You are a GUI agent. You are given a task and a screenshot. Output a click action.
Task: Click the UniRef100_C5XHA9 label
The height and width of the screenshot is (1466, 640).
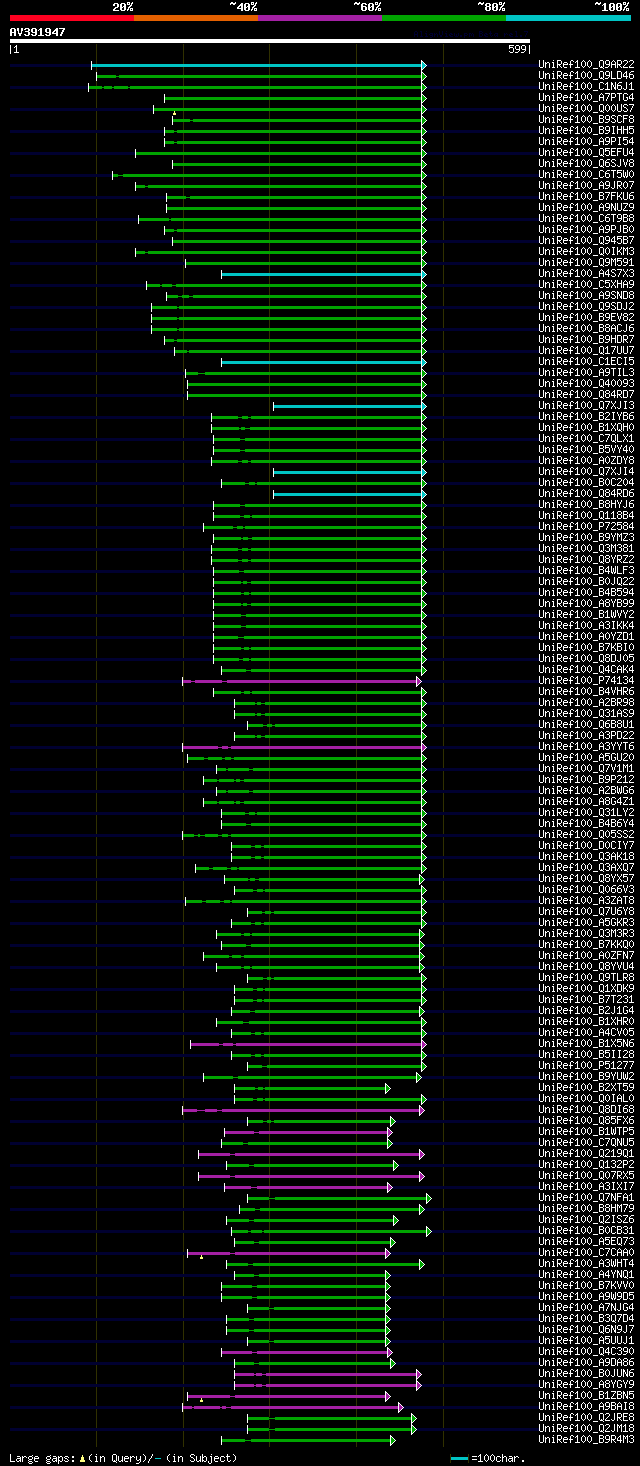pos(586,284)
